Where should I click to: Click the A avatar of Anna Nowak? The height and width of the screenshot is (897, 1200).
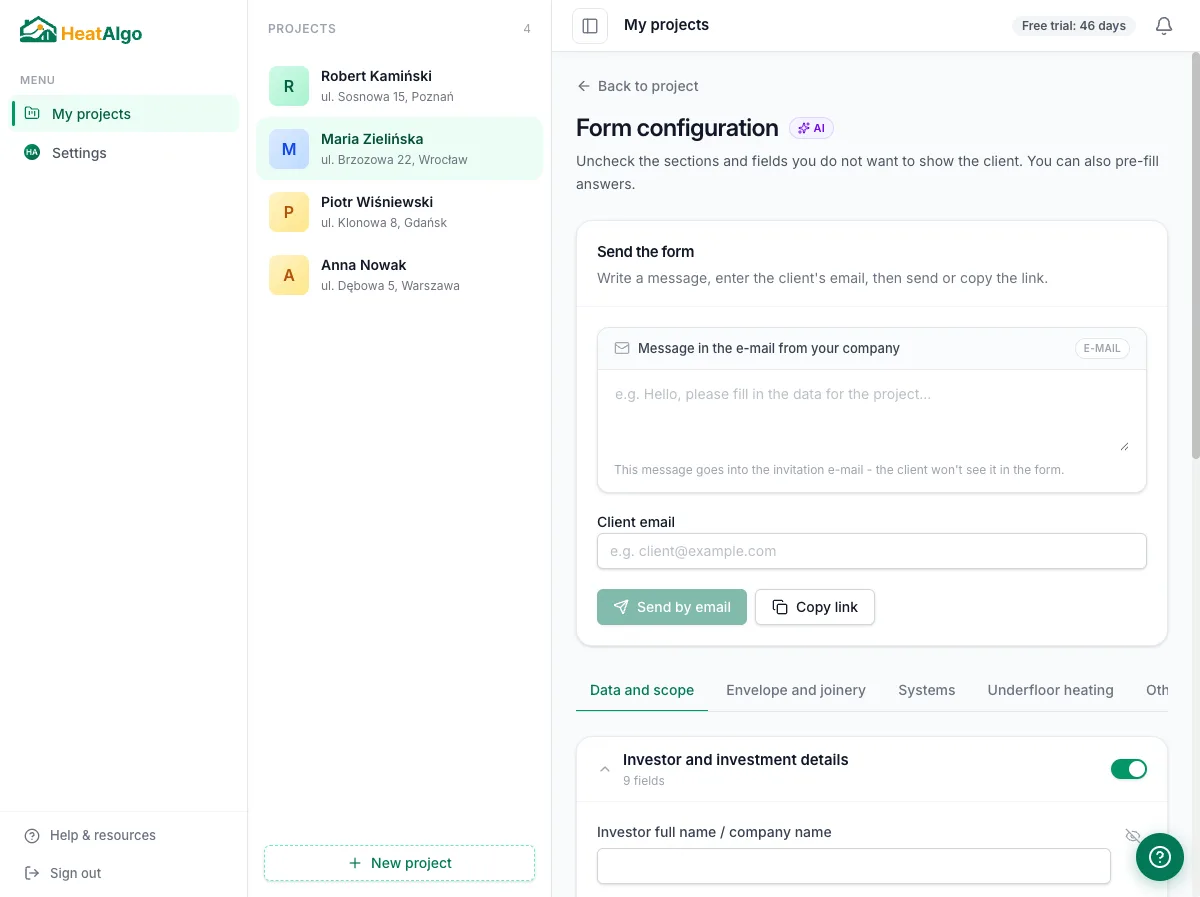tap(289, 275)
